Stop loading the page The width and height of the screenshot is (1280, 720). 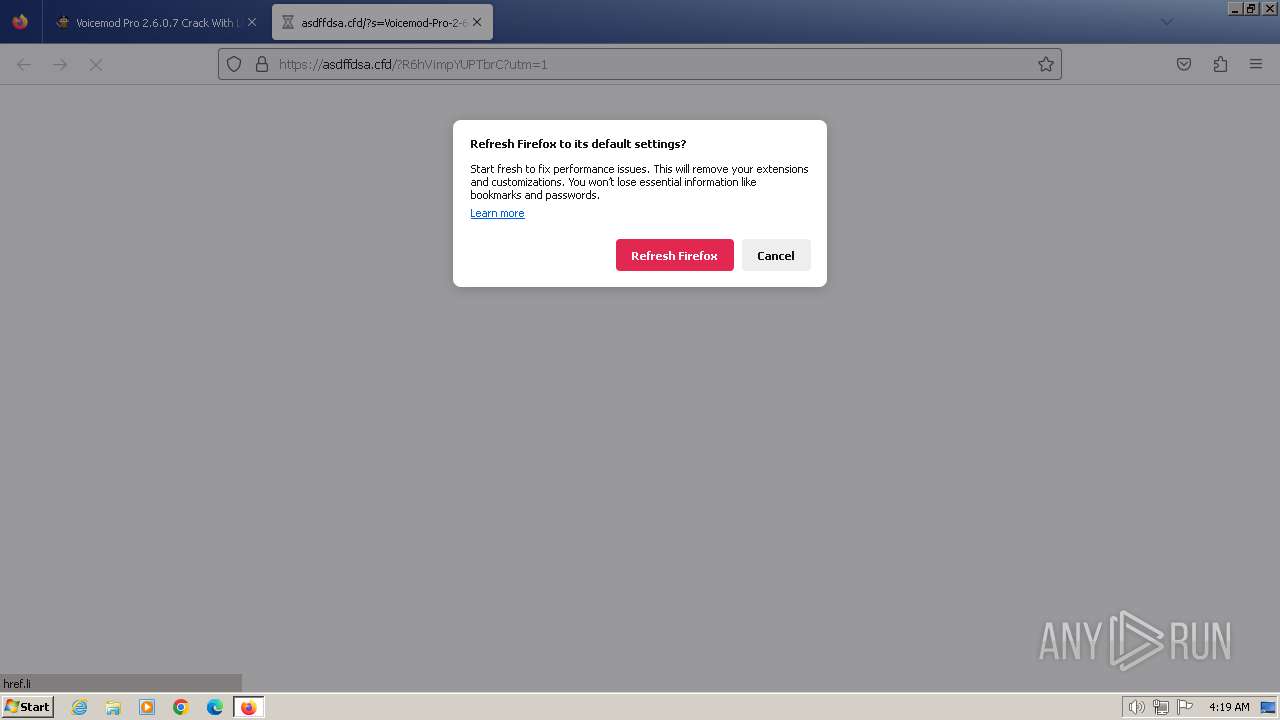click(96, 64)
